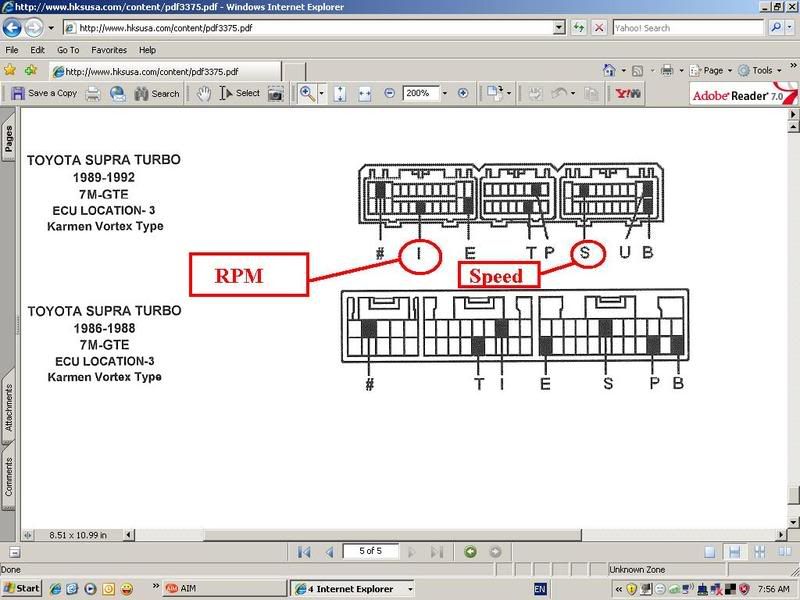800x600 pixels.
Task: Activate the Select text tool
Action: [x=240, y=93]
